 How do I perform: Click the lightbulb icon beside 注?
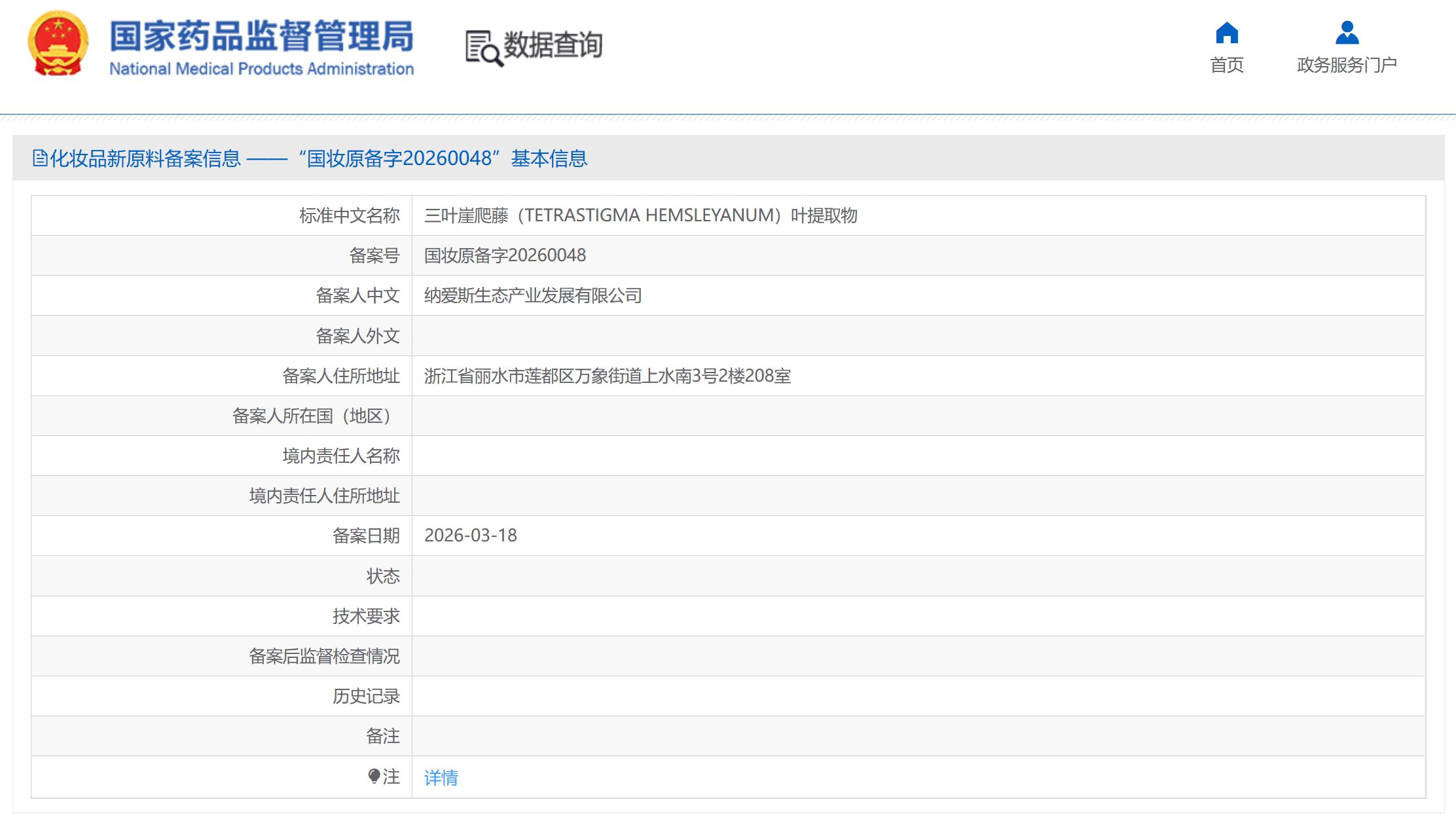[x=374, y=776]
